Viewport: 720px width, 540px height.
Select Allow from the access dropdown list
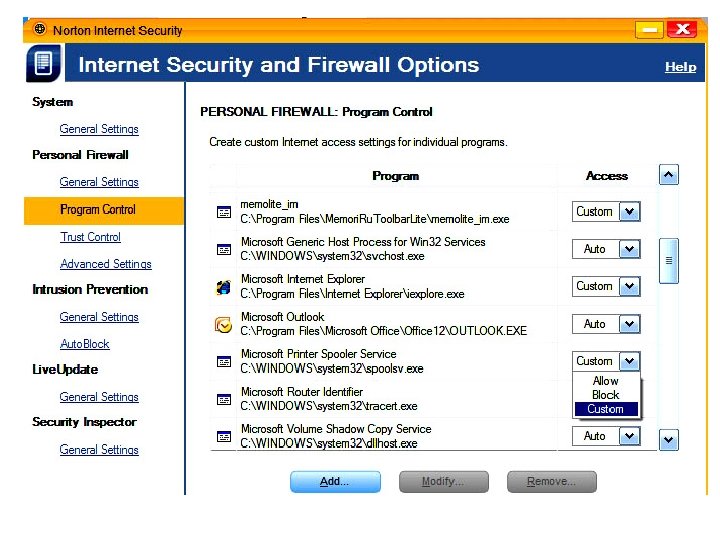click(x=605, y=381)
